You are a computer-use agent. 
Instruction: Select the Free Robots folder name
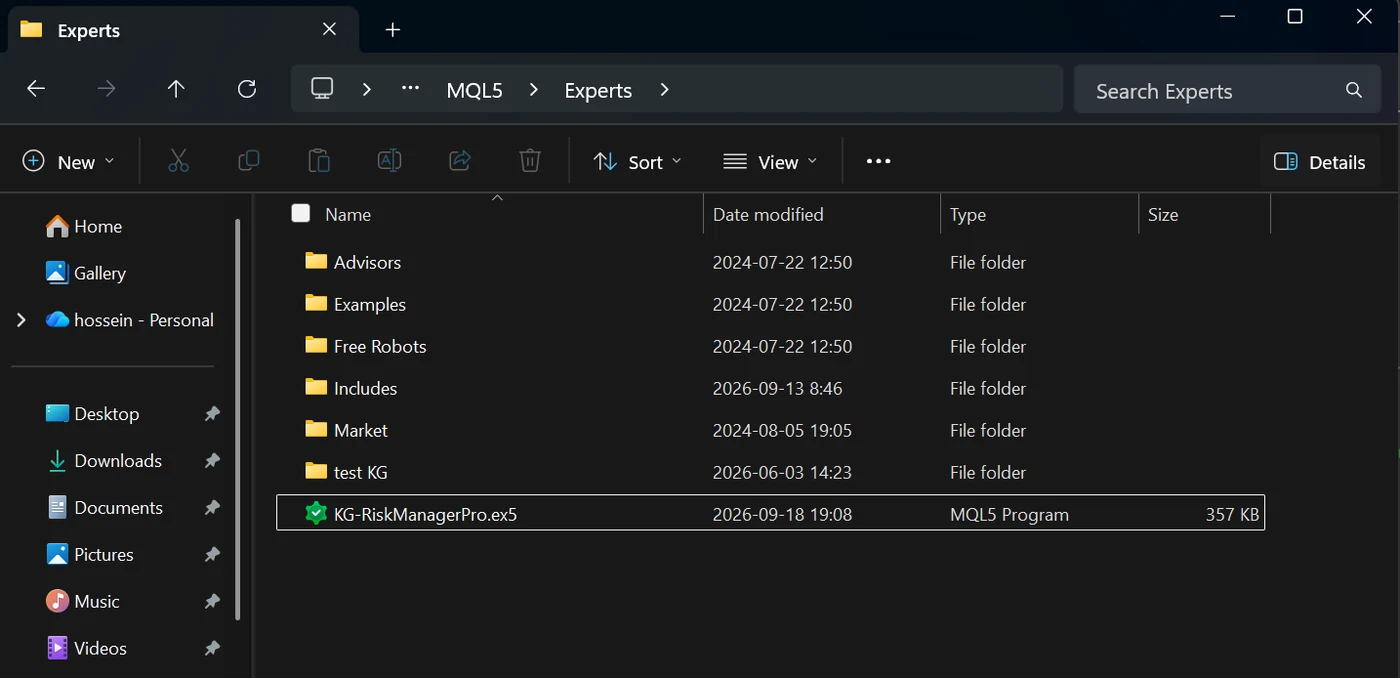[x=380, y=346]
